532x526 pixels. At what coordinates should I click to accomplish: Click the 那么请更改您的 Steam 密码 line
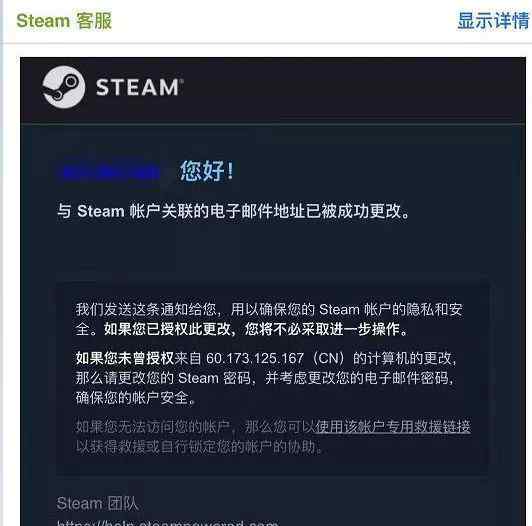164,378
